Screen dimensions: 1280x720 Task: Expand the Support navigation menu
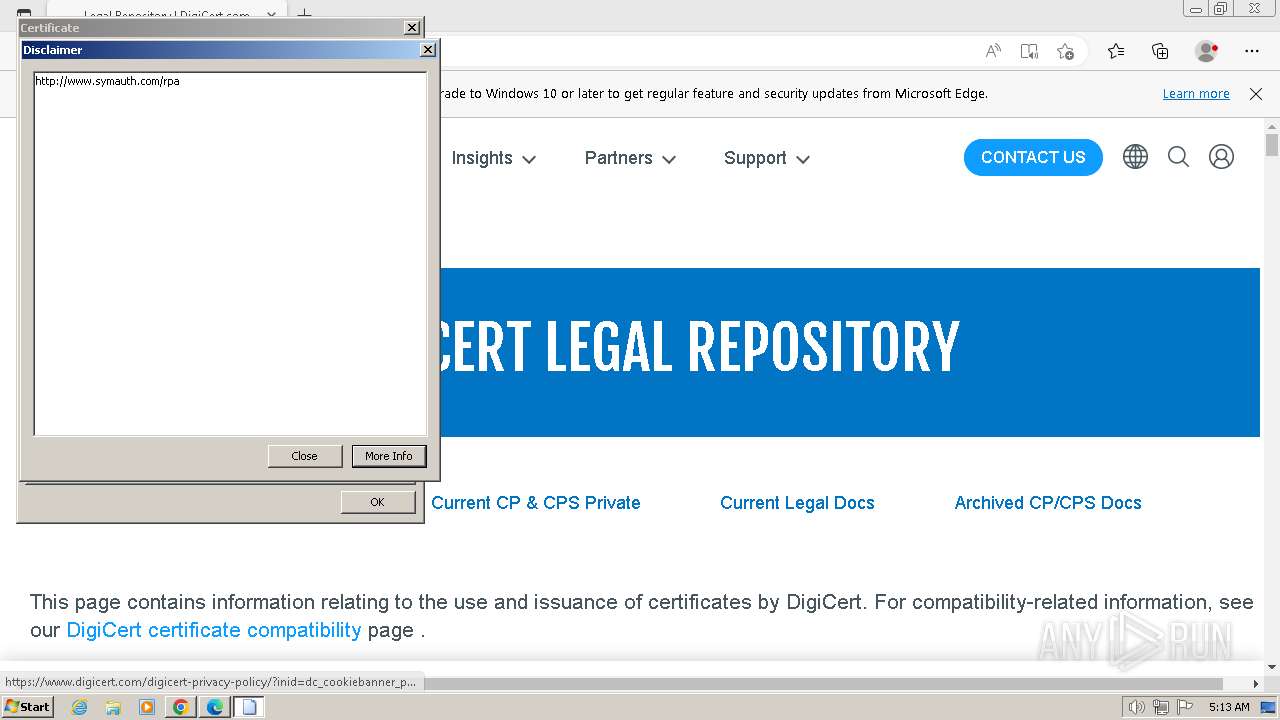[x=767, y=158]
